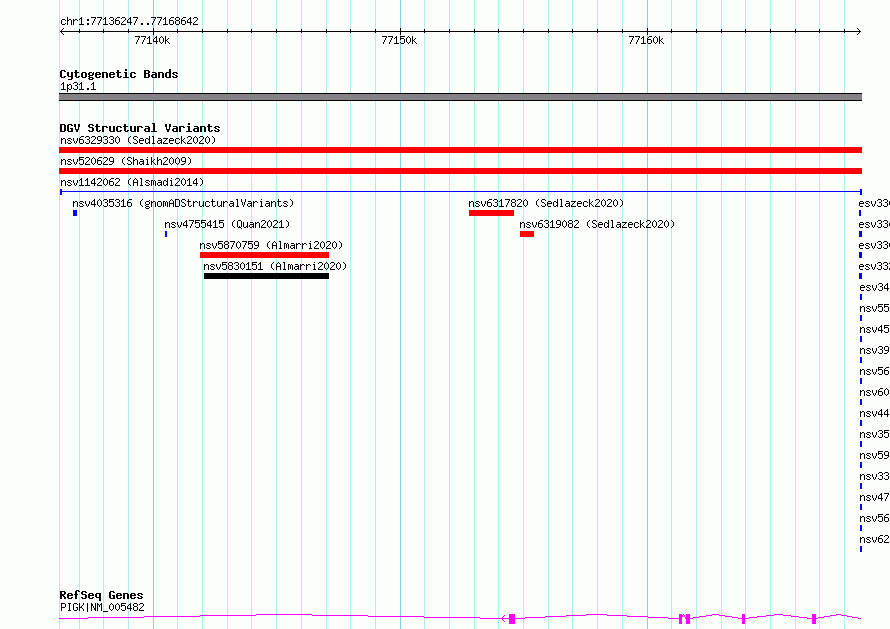This screenshot has height=629, width=890.
Task: Click the chr1:77136247..77168642 coordinate label
Action: coord(129,22)
